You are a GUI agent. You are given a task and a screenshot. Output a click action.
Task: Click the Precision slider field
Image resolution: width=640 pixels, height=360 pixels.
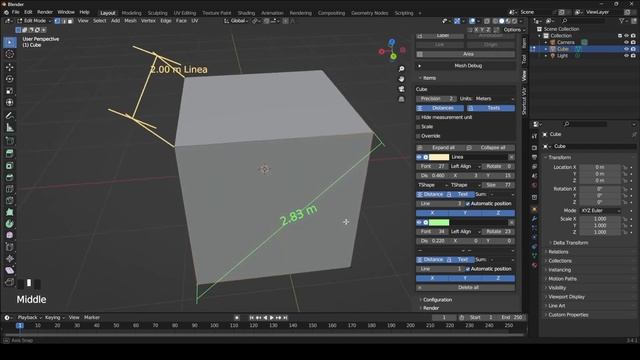436,99
